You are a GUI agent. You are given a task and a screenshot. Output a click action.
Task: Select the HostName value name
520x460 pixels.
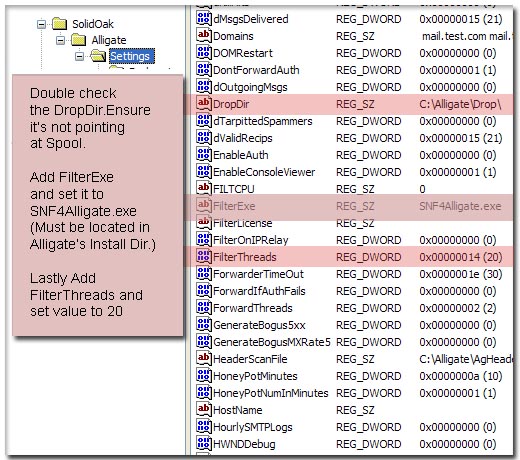(x=238, y=410)
